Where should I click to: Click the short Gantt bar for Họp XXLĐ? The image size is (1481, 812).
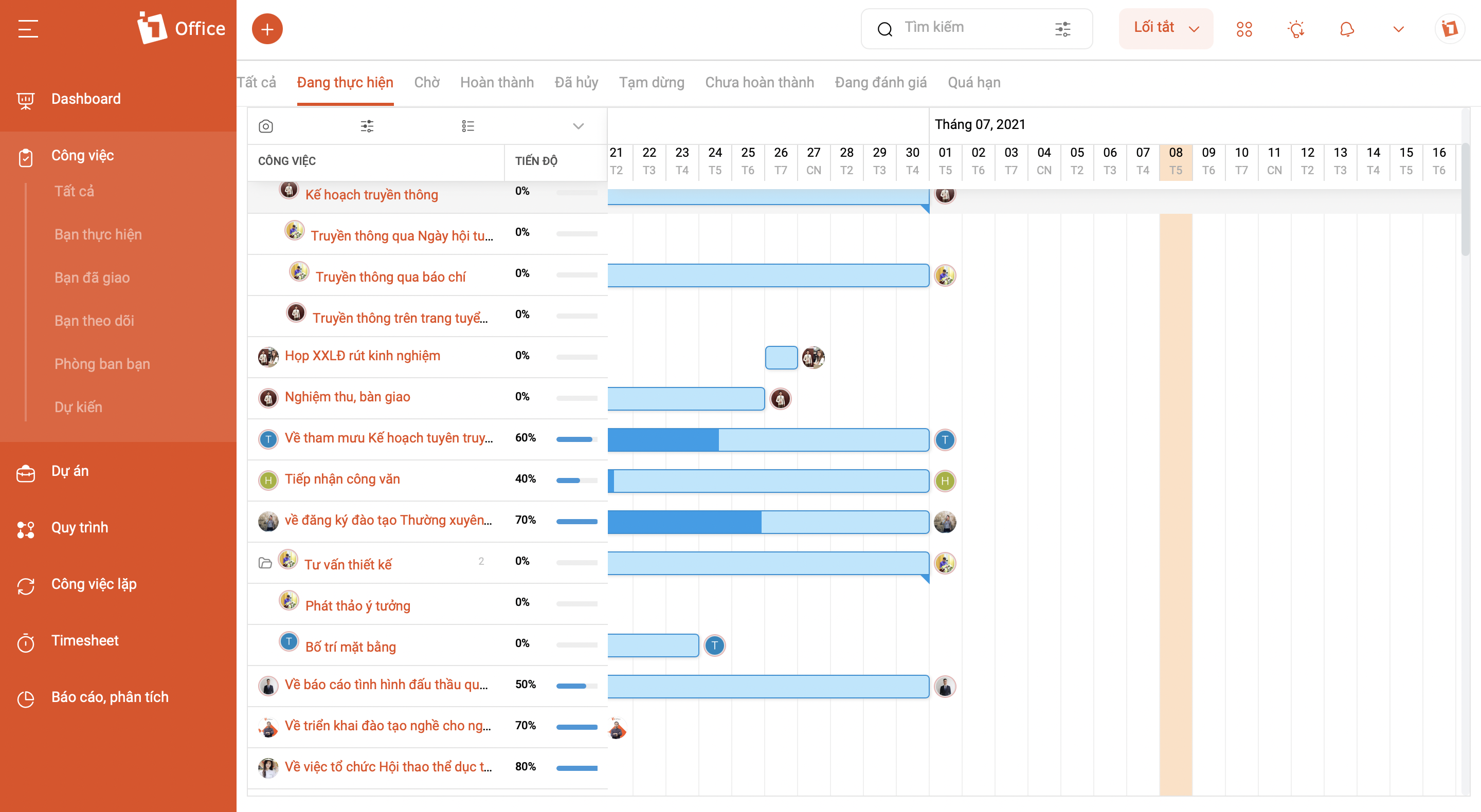pyautogui.click(x=781, y=358)
